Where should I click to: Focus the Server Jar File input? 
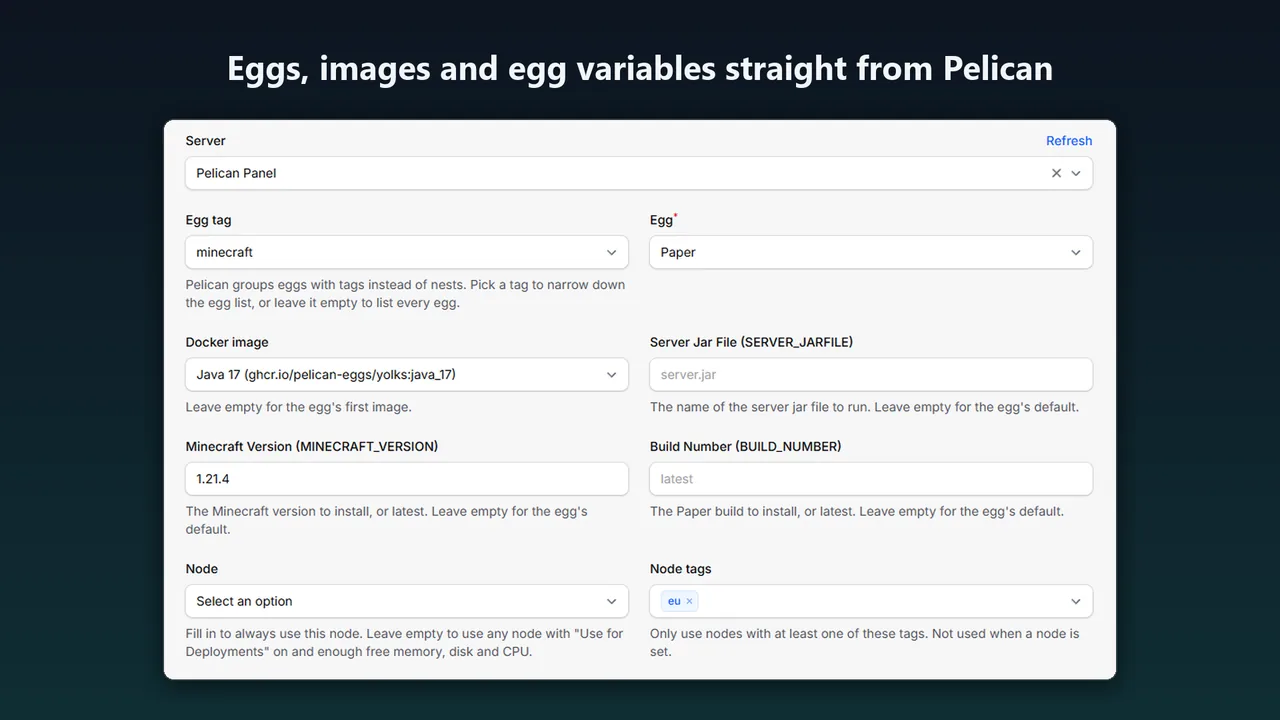click(871, 375)
